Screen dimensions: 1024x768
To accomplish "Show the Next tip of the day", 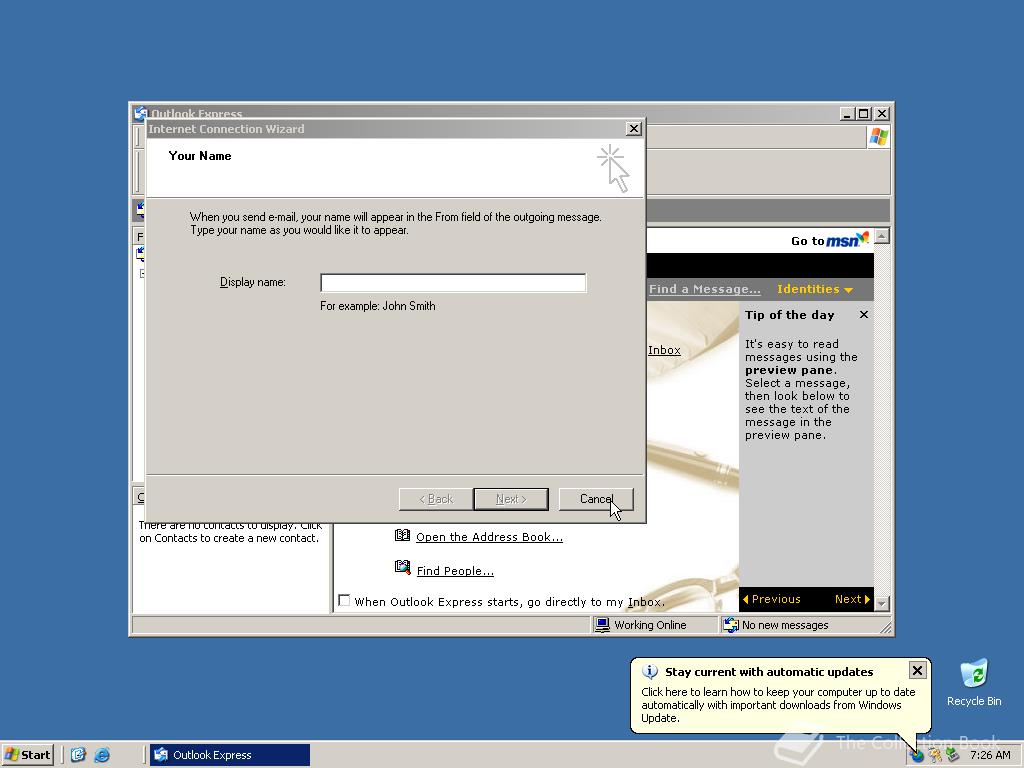I will point(852,599).
